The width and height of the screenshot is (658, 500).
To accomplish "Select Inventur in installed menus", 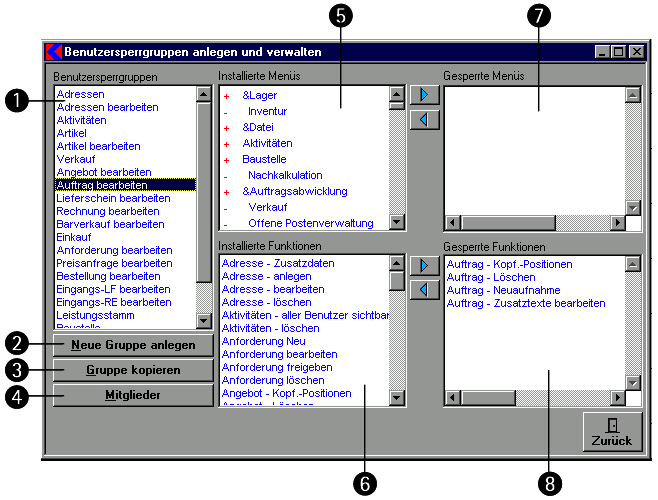I will (267, 111).
